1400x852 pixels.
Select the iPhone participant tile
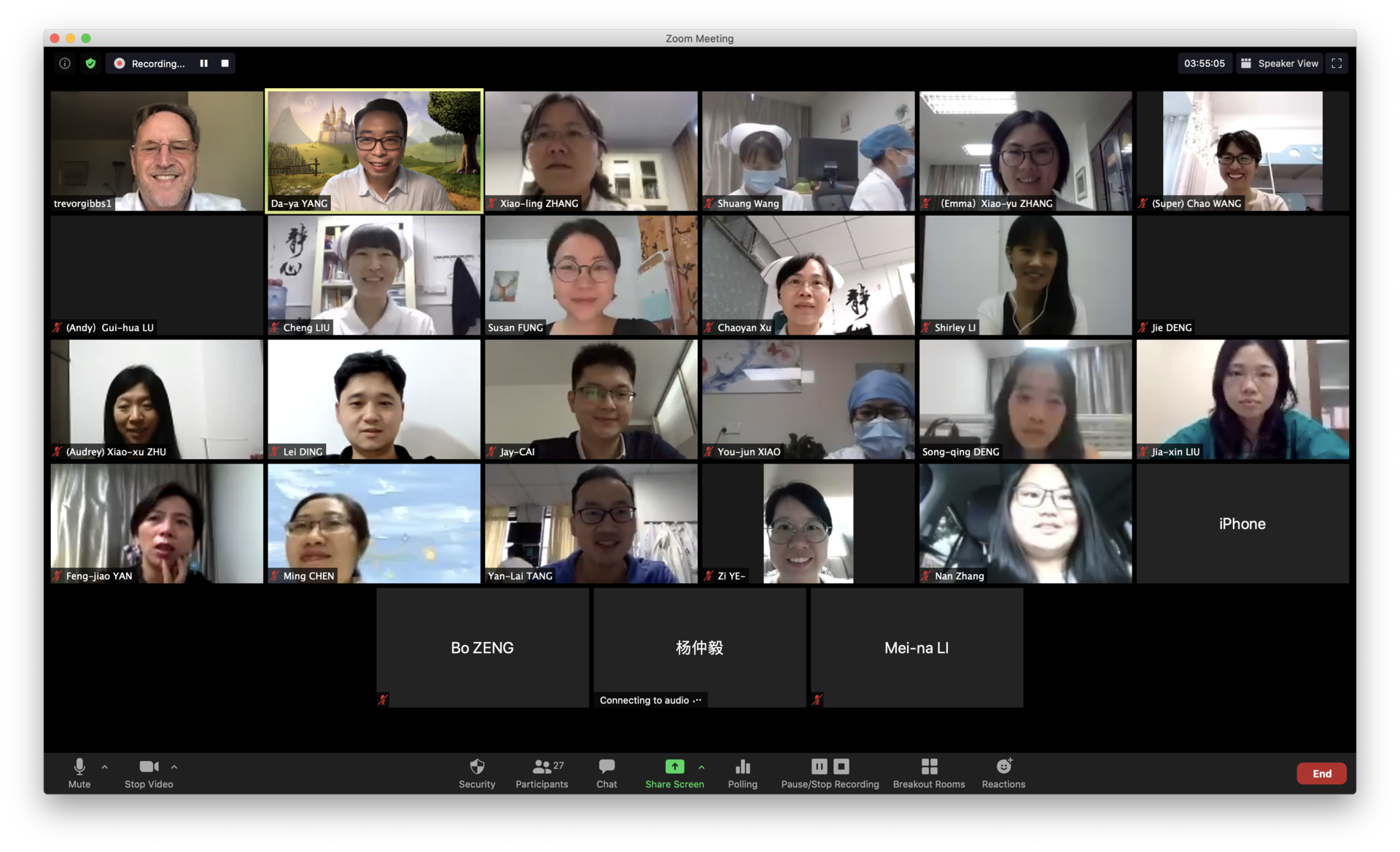1242,523
